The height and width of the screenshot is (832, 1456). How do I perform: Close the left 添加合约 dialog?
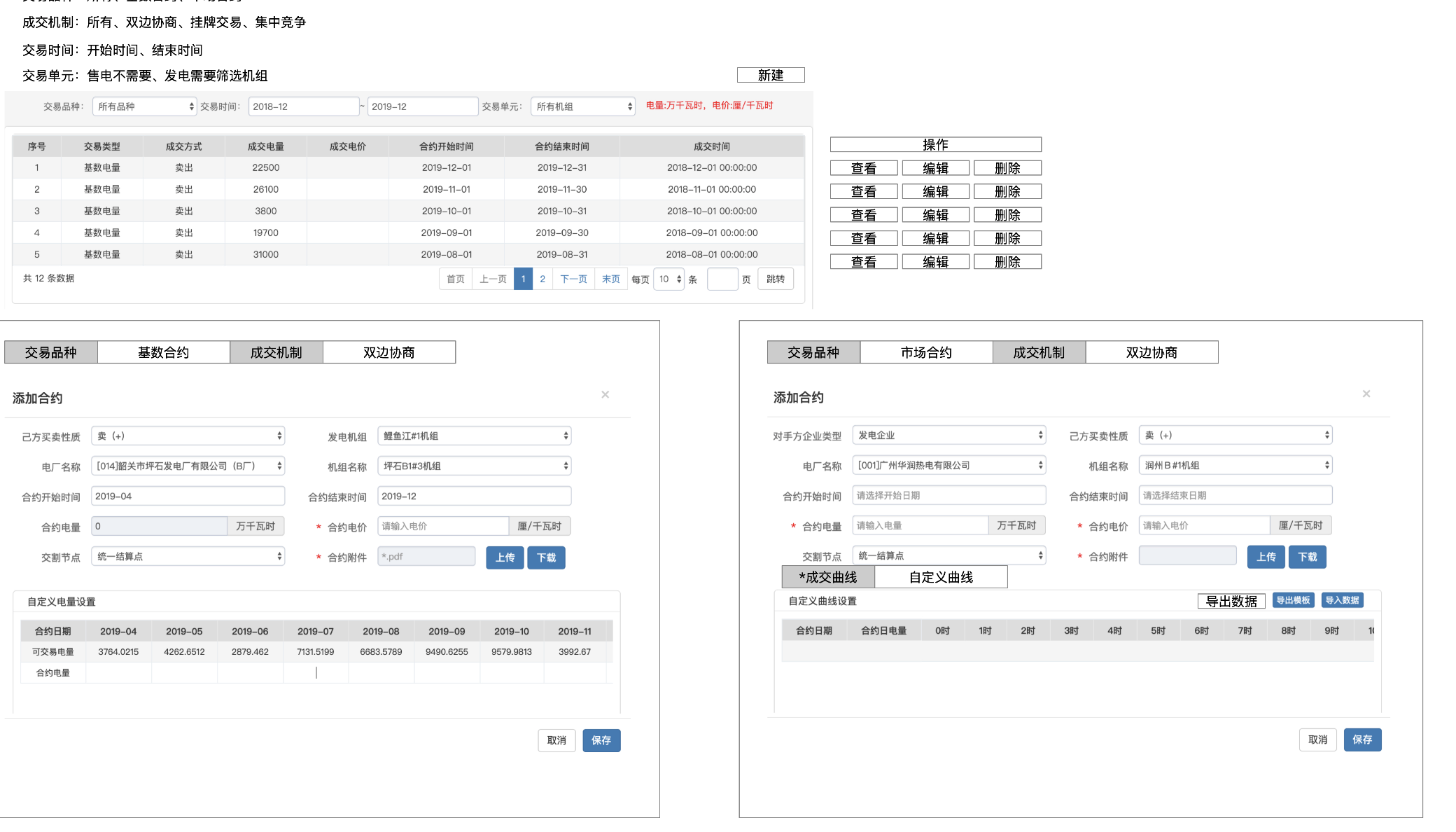(x=605, y=395)
